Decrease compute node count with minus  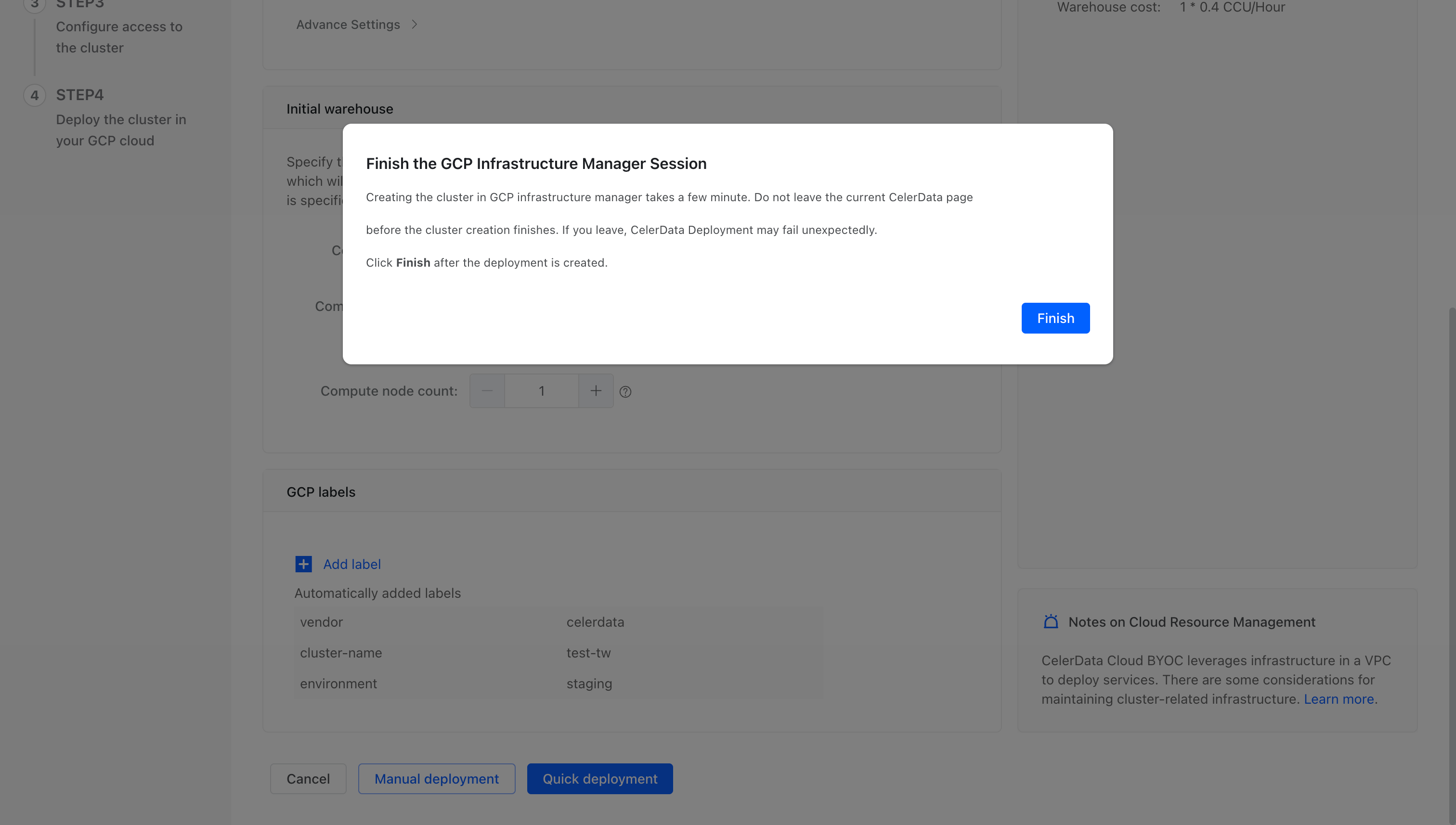(x=487, y=391)
